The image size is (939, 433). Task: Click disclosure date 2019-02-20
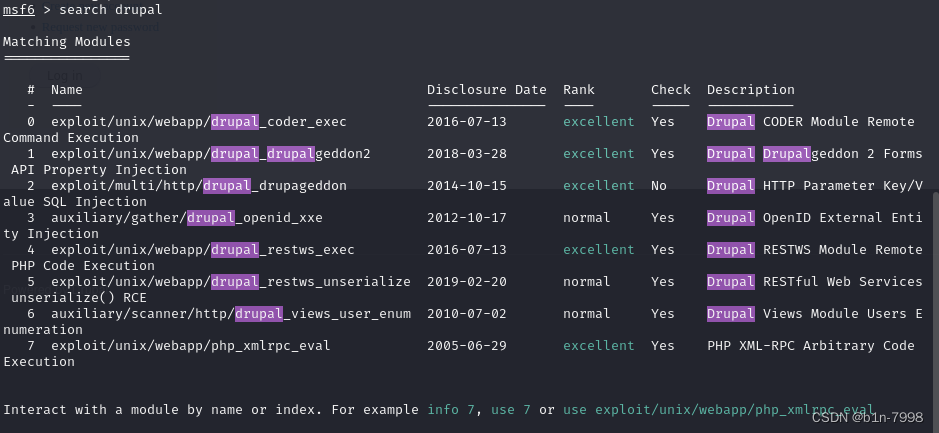pyautogui.click(x=467, y=282)
